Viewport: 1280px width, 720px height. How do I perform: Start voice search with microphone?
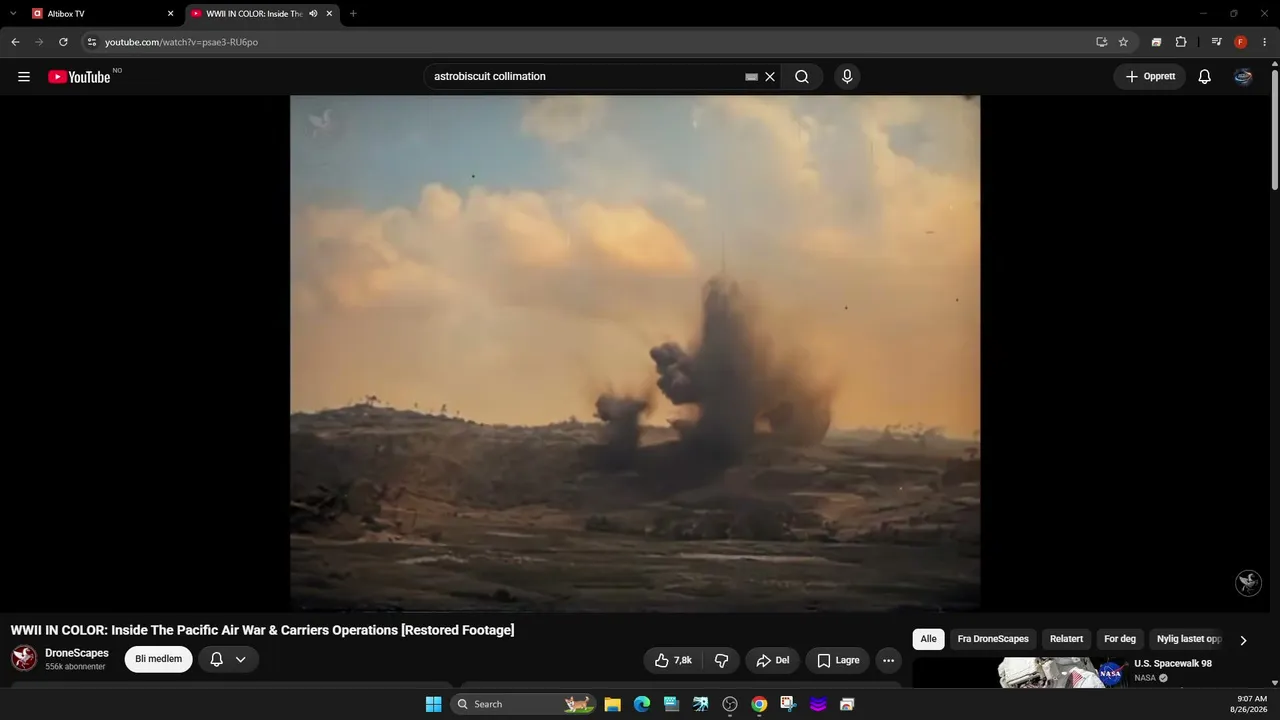tap(847, 77)
